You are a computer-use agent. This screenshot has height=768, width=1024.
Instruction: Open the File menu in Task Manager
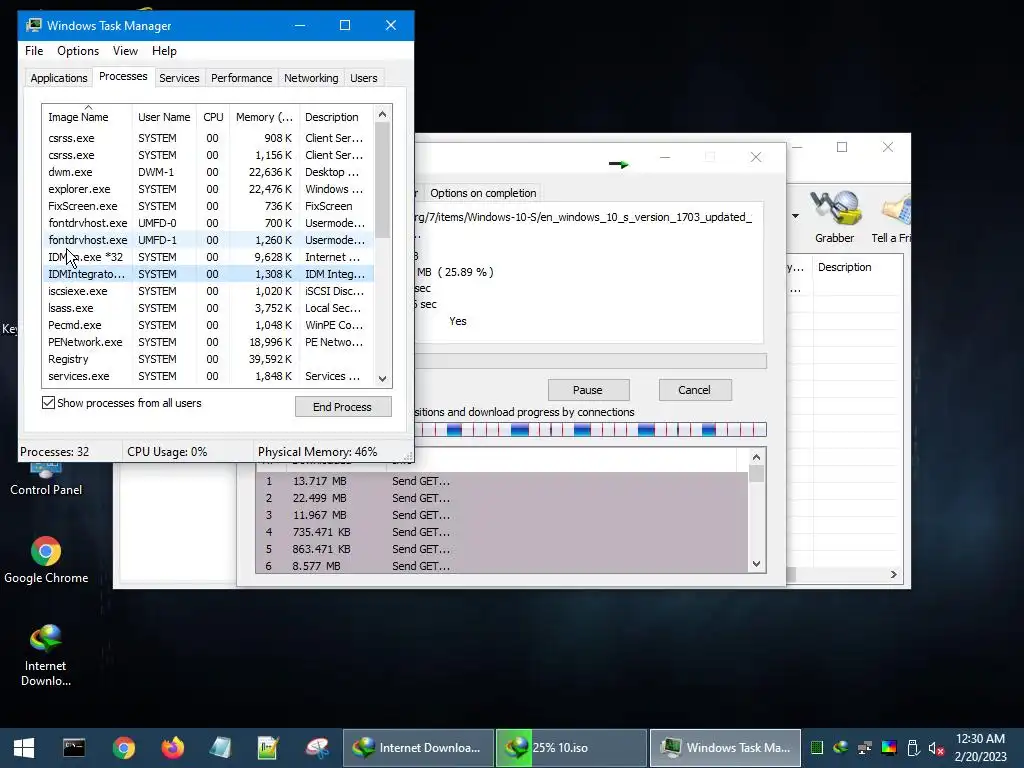pyautogui.click(x=34, y=51)
